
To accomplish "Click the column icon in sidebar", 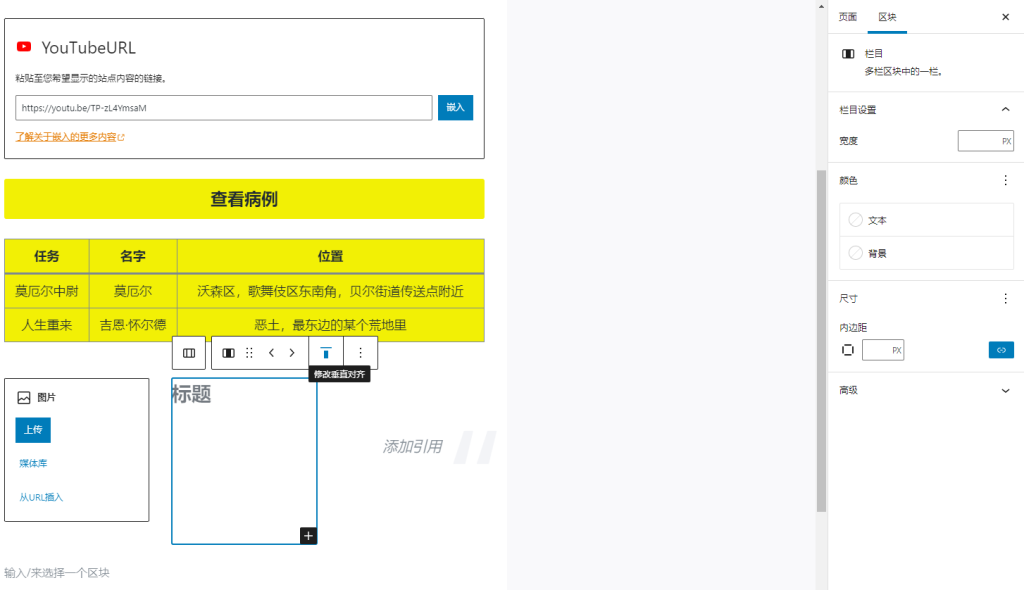I will [848, 54].
